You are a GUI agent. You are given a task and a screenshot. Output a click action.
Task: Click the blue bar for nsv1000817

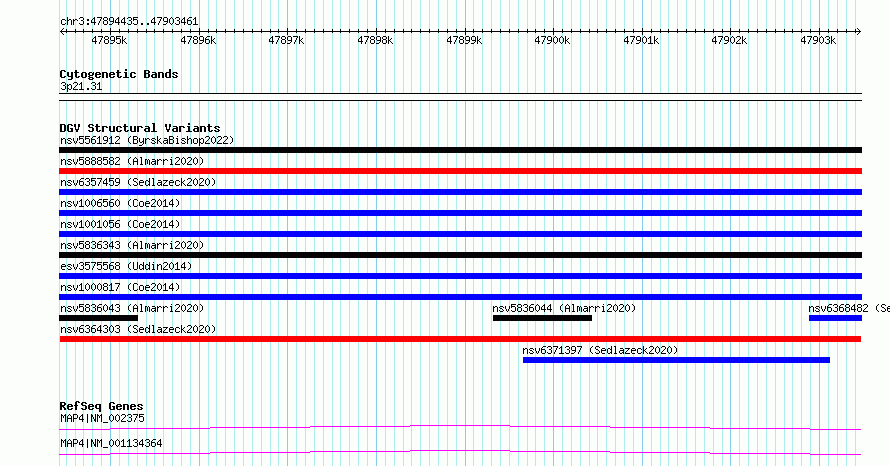tap(460, 297)
